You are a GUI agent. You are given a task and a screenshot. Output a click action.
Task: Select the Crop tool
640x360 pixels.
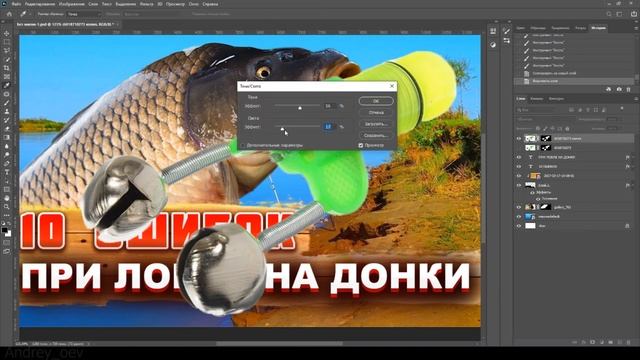pos(7,68)
